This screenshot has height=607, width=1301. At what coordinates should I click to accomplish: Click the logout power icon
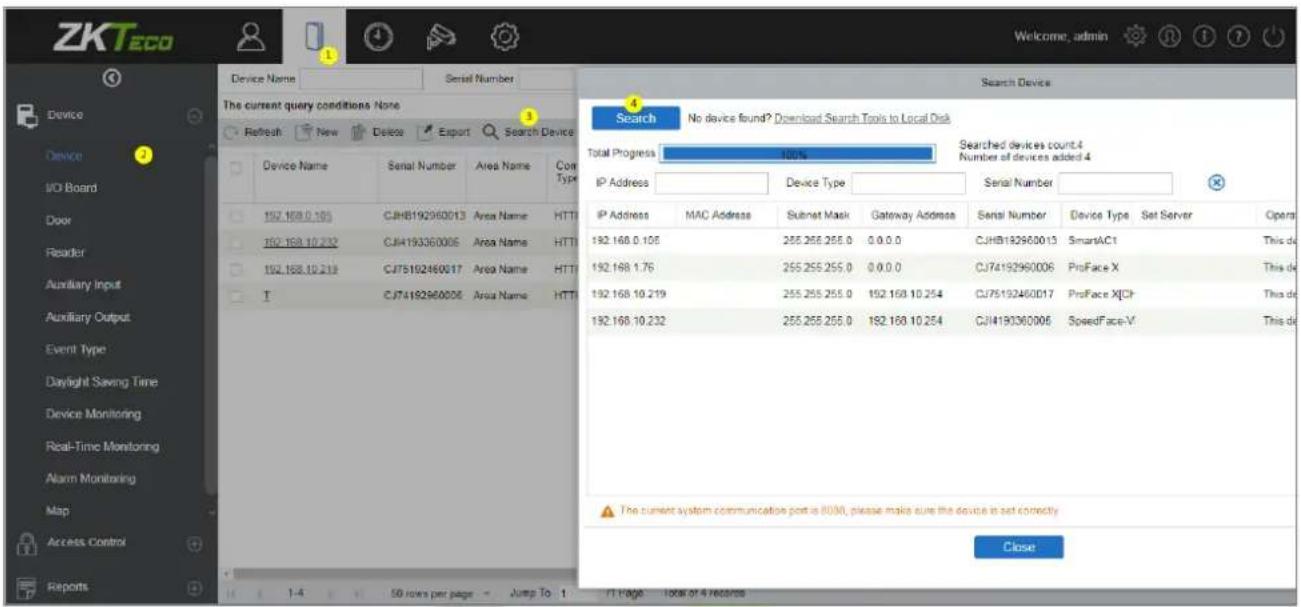tap(1274, 35)
